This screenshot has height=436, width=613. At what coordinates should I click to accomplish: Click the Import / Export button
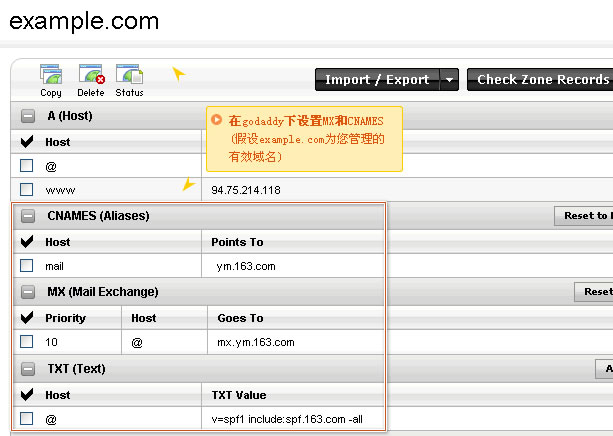(377, 80)
